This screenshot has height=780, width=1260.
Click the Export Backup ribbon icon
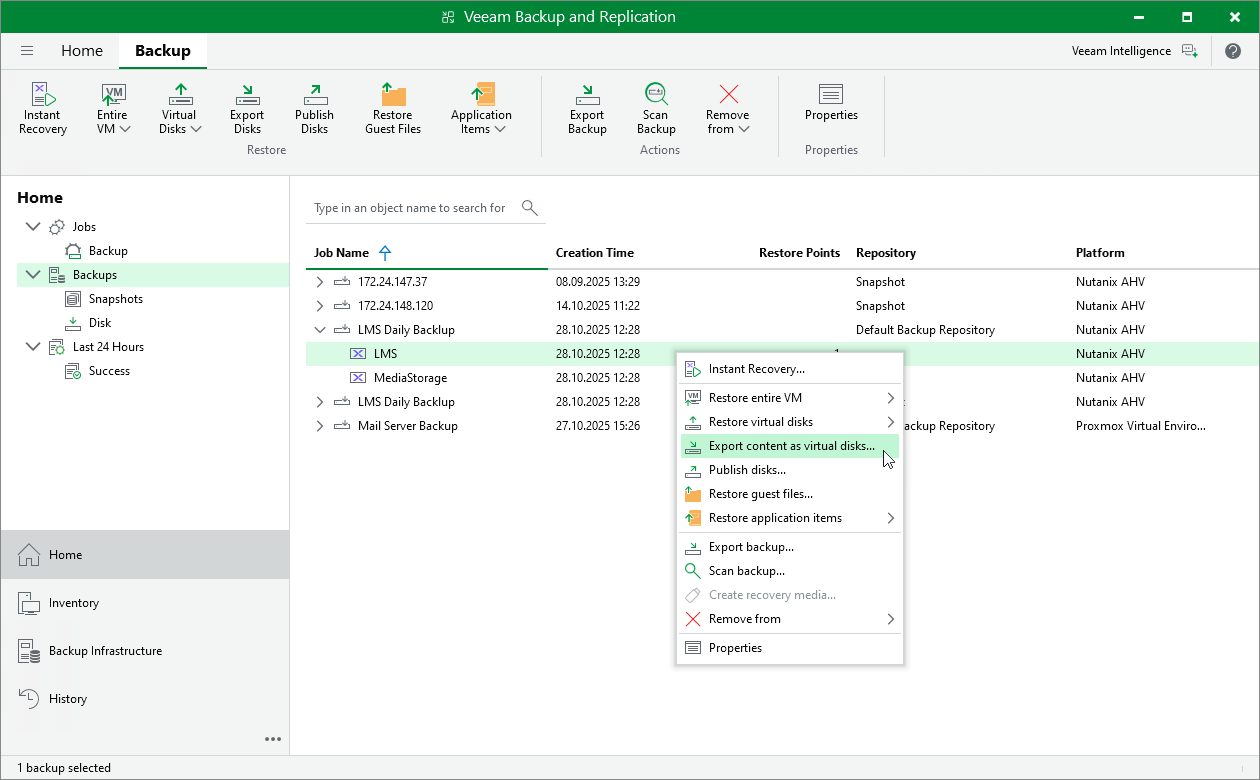[x=587, y=108]
